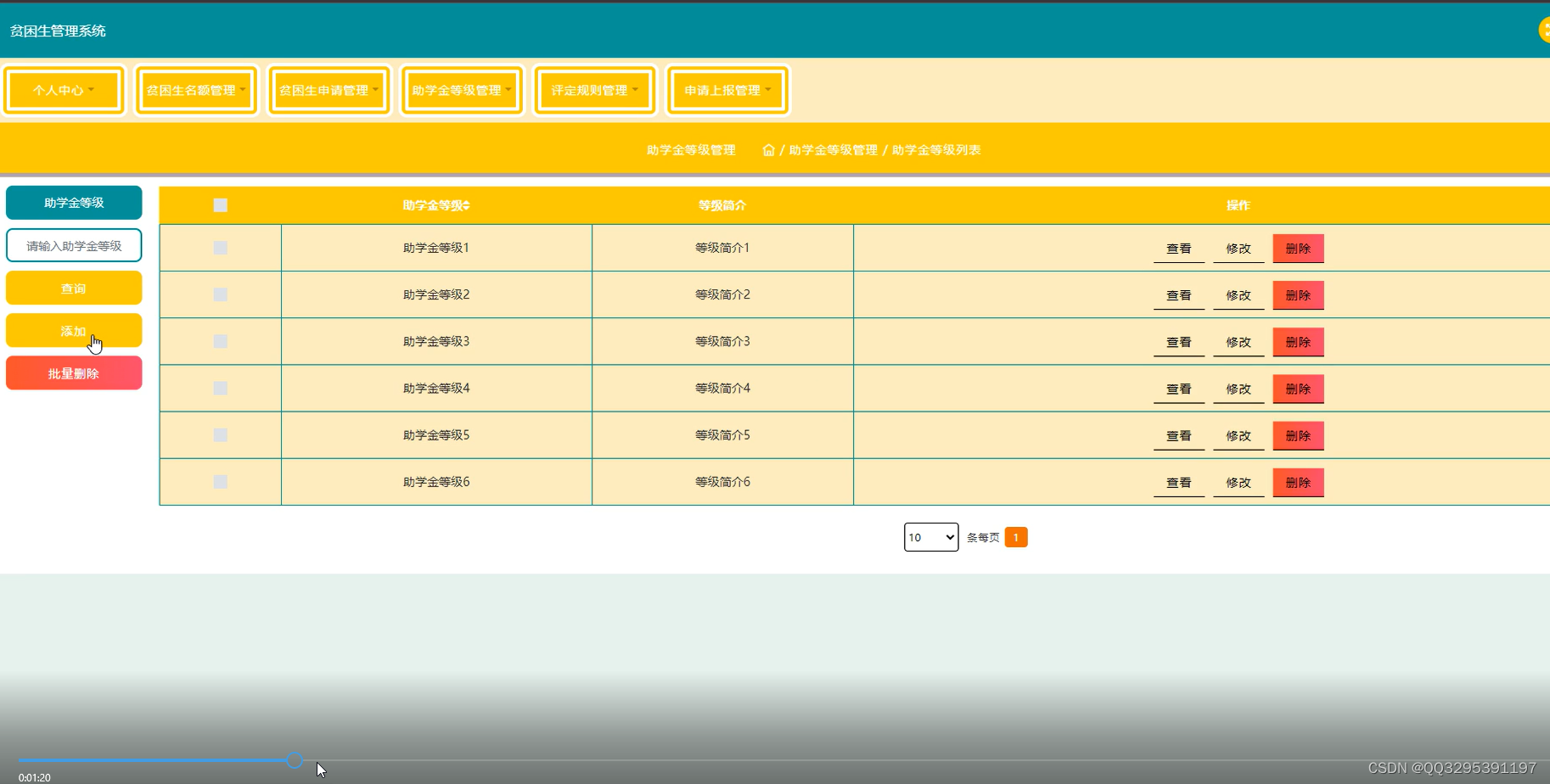Click 助学金等级管理 link in breadcrumb

pyautogui.click(x=833, y=150)
